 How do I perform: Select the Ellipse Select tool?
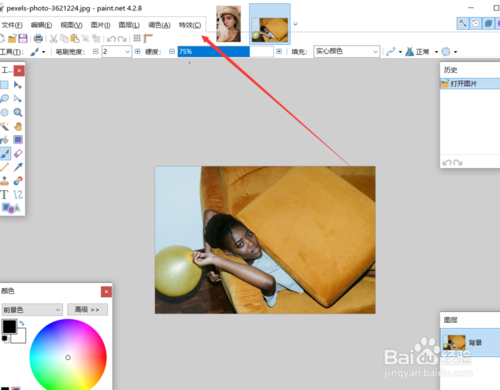coord(4,112)
